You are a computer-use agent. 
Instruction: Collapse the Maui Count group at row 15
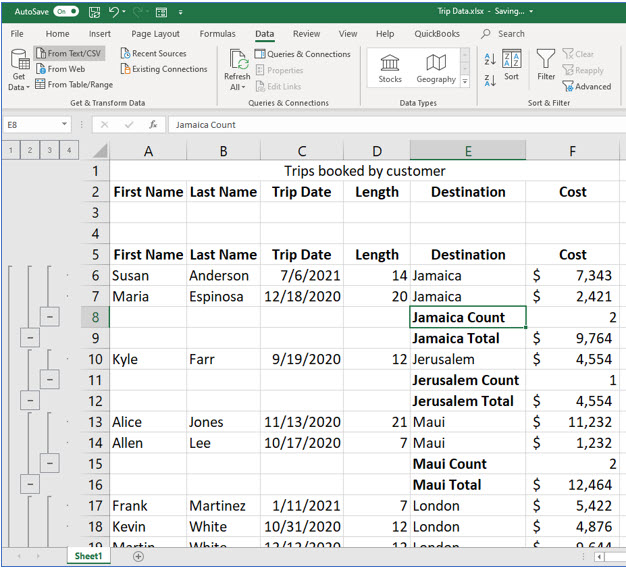50,463
